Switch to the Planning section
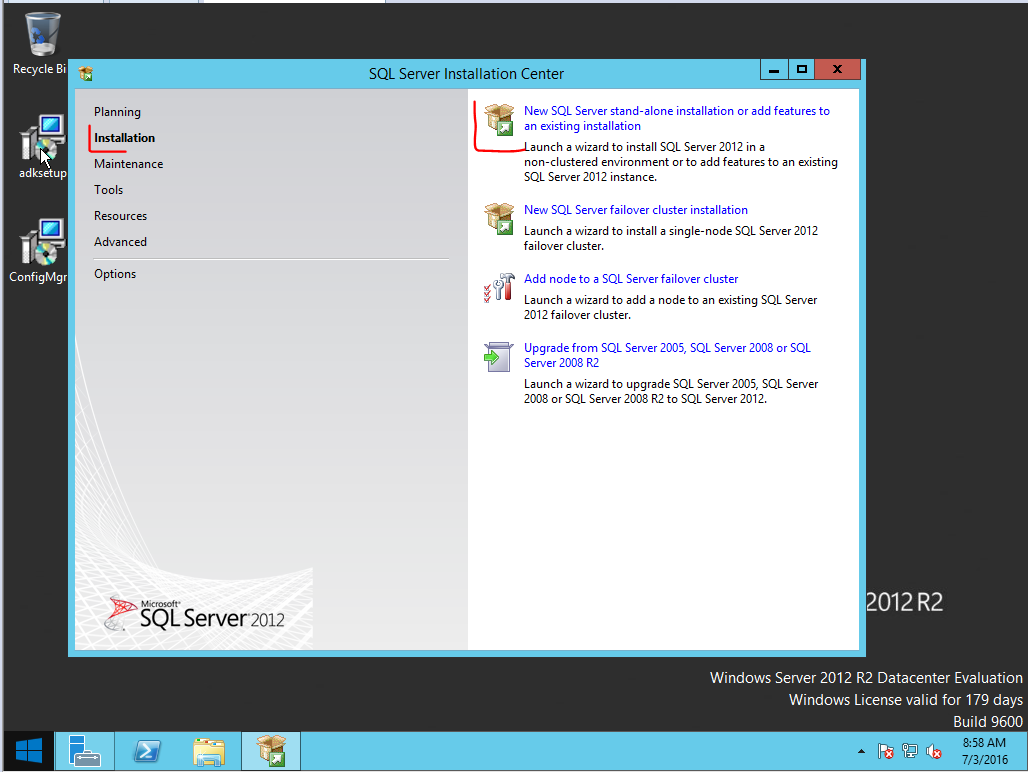This screenshot has width=1028, height=772. click(x=117, y=112)
